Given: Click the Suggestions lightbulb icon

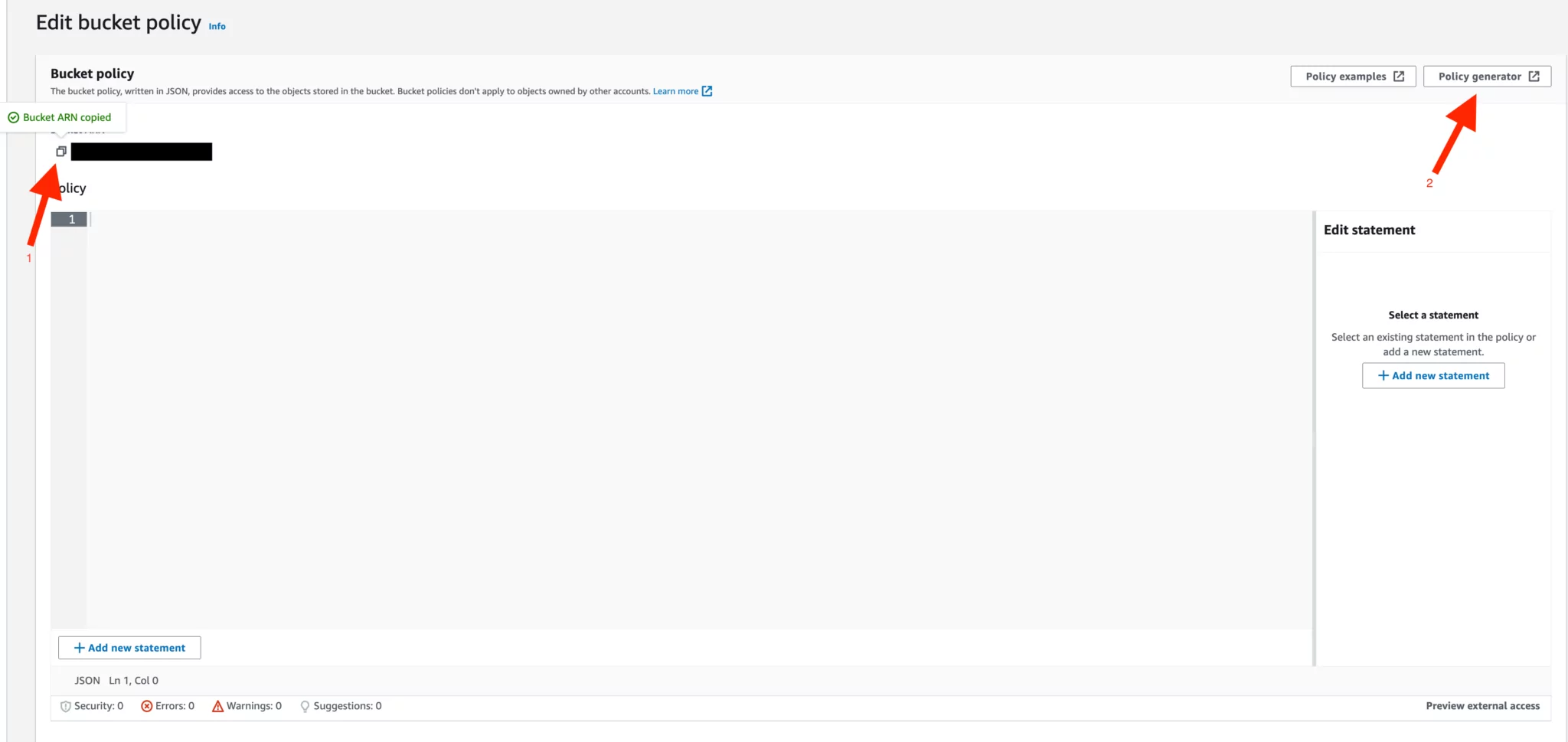Looking at the screenshot, I should coord(305,706).
